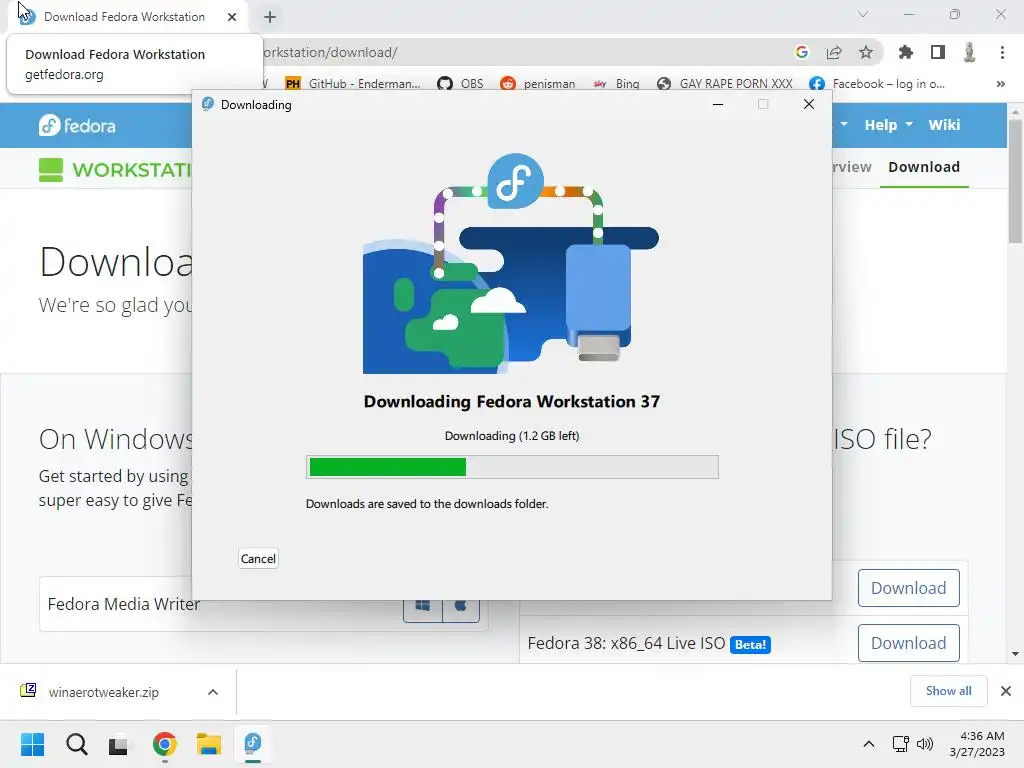
Task: Open the Chrome extensions puzzle icon
Action: tap(906, 52)
